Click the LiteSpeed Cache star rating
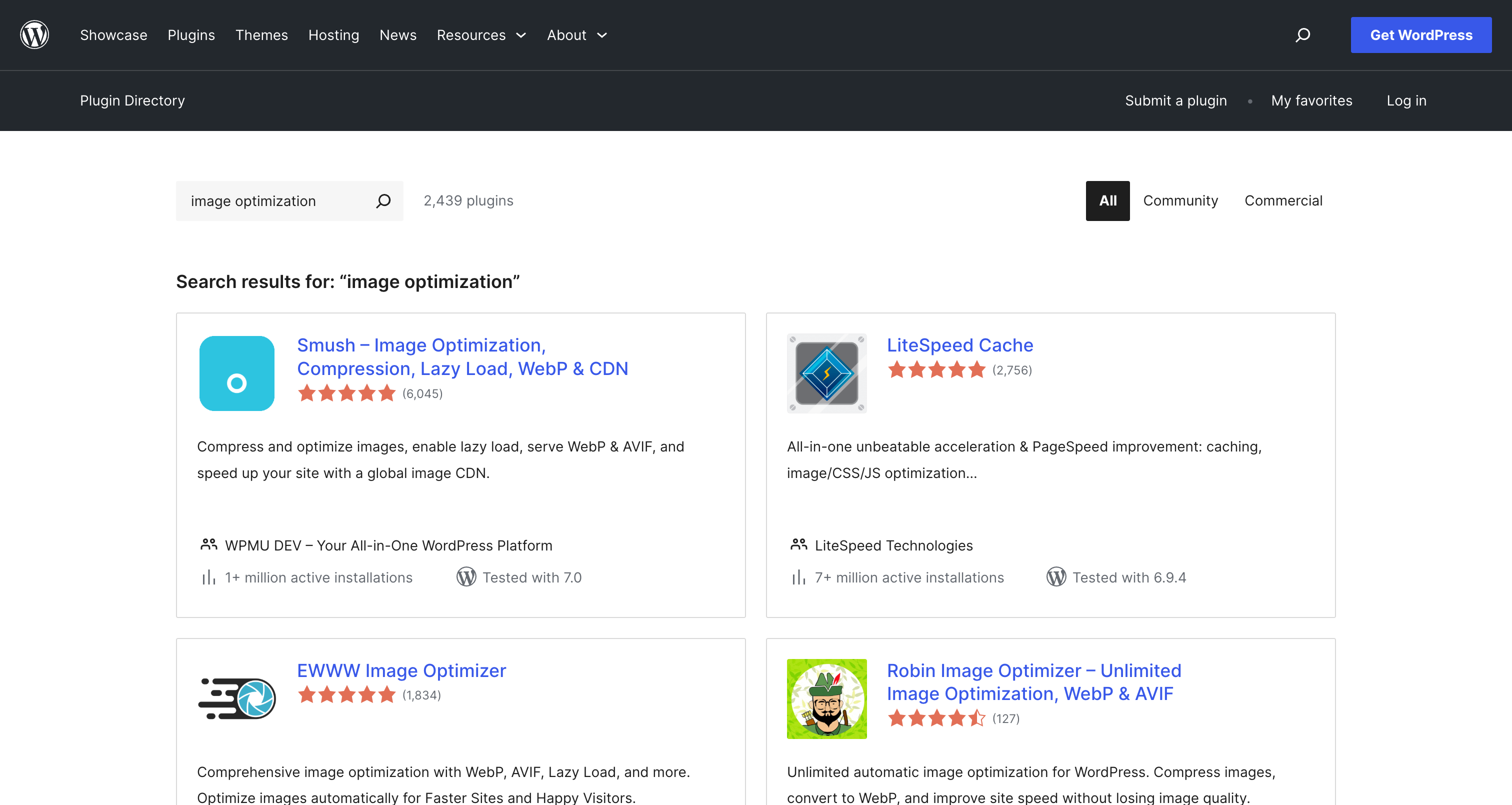1512x805 pixels. [936, 370]
